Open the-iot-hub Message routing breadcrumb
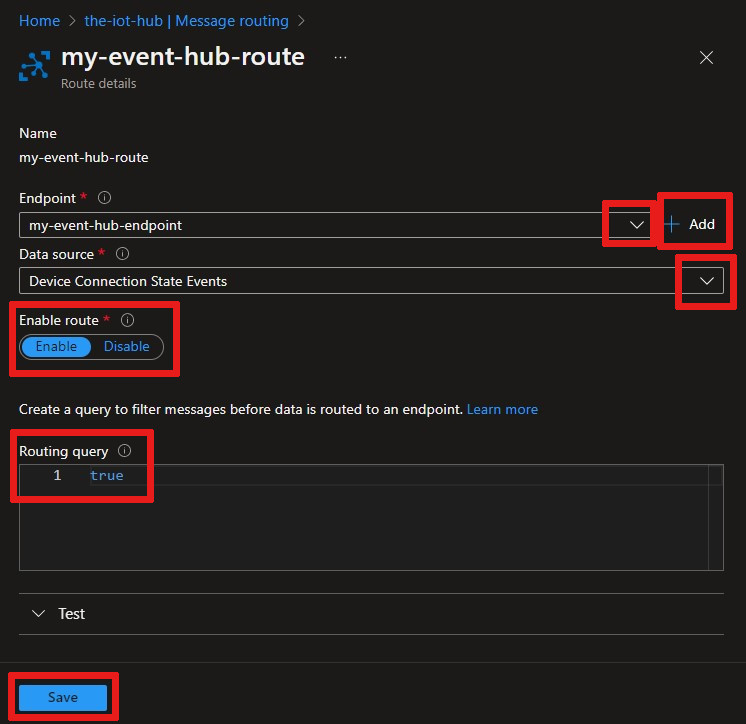Viewport: 746px width, 724px height. [186, 21]
